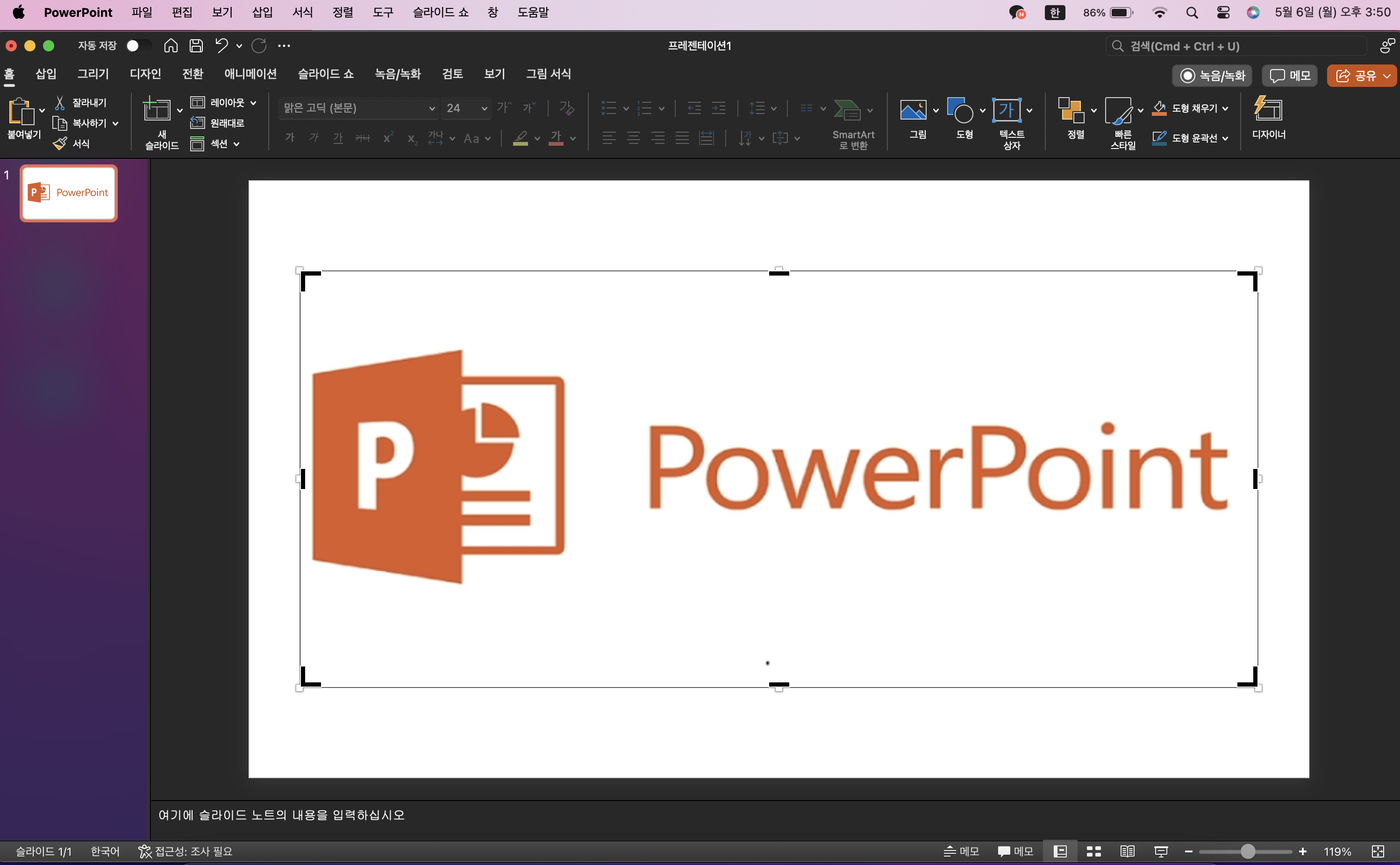This screenshot has height=865, width=1400.
Task: Open the 그림 서식 picture format tab
Action: (548, 74)
